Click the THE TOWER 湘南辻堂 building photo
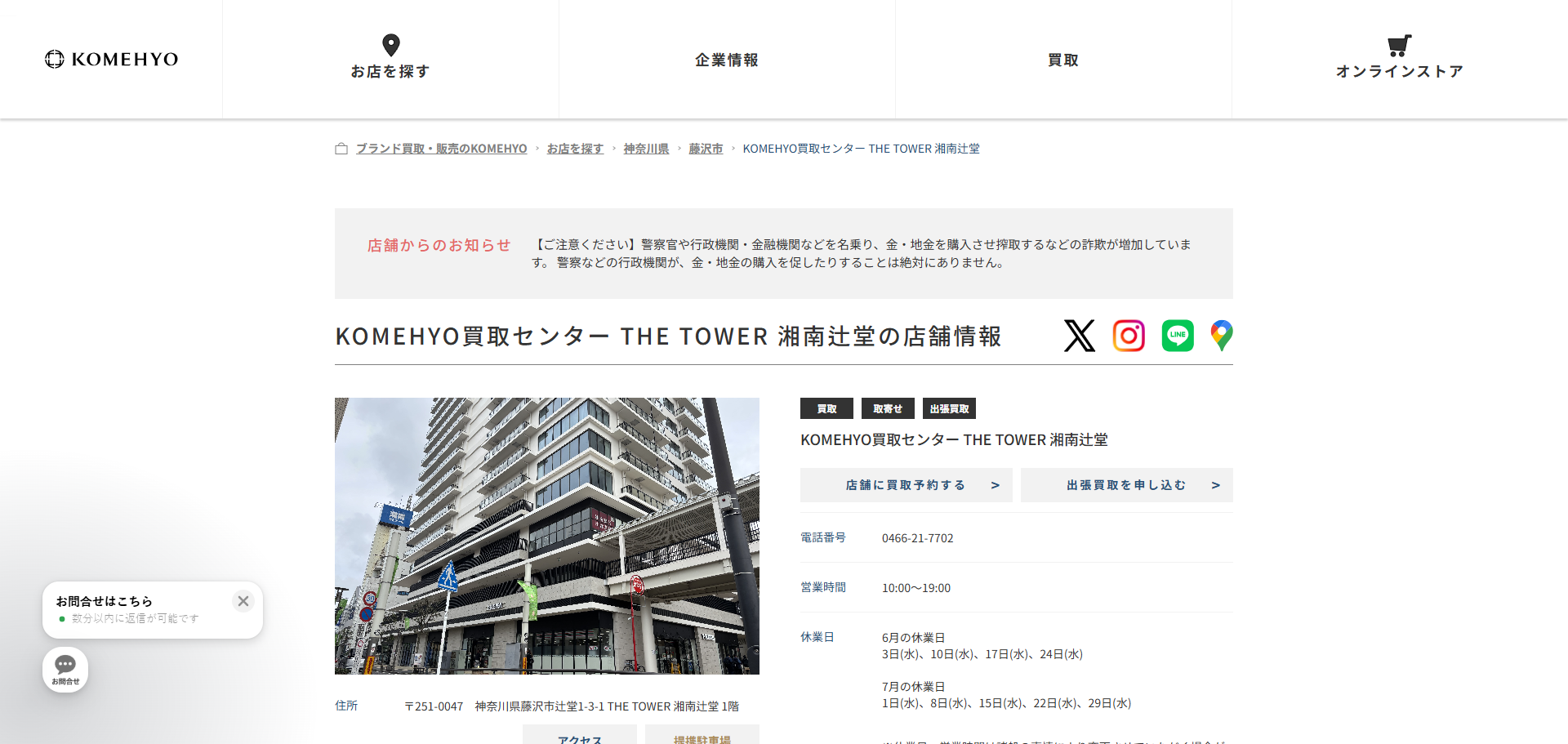The image size is (1568, 744). click(x=547, y=536)
